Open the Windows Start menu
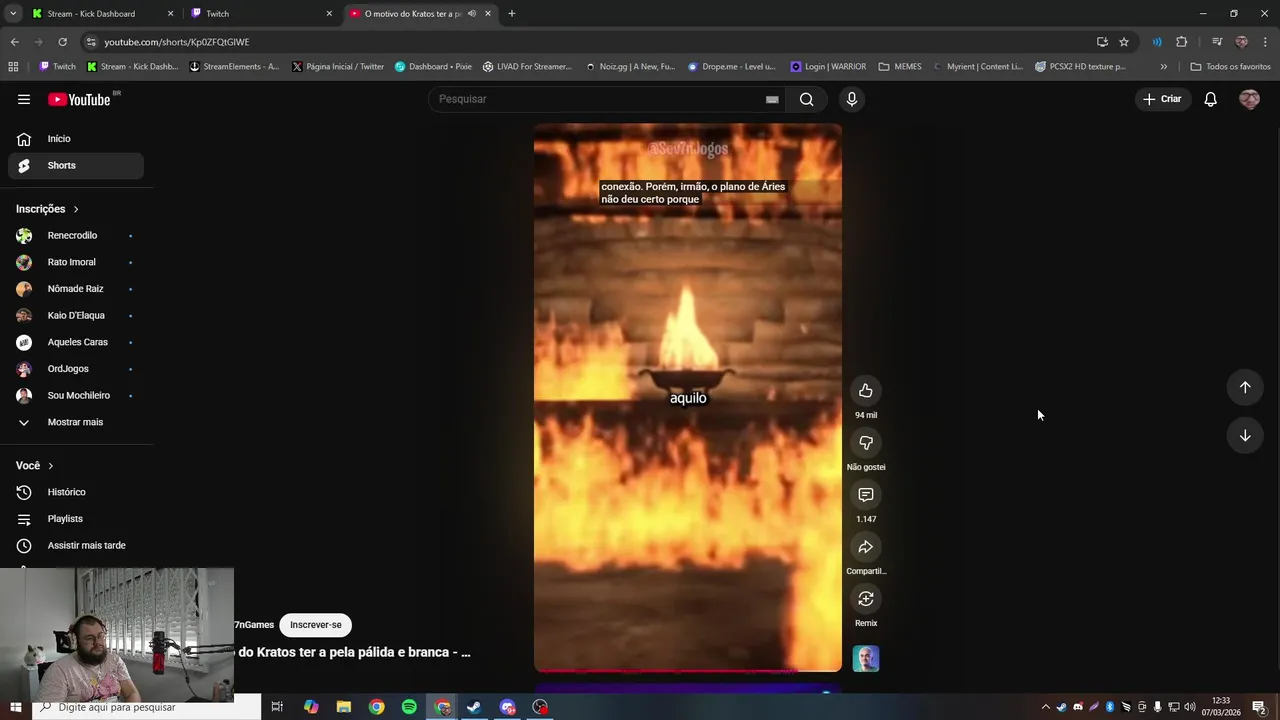The image size is (1280, 720). tap(15, 707)
